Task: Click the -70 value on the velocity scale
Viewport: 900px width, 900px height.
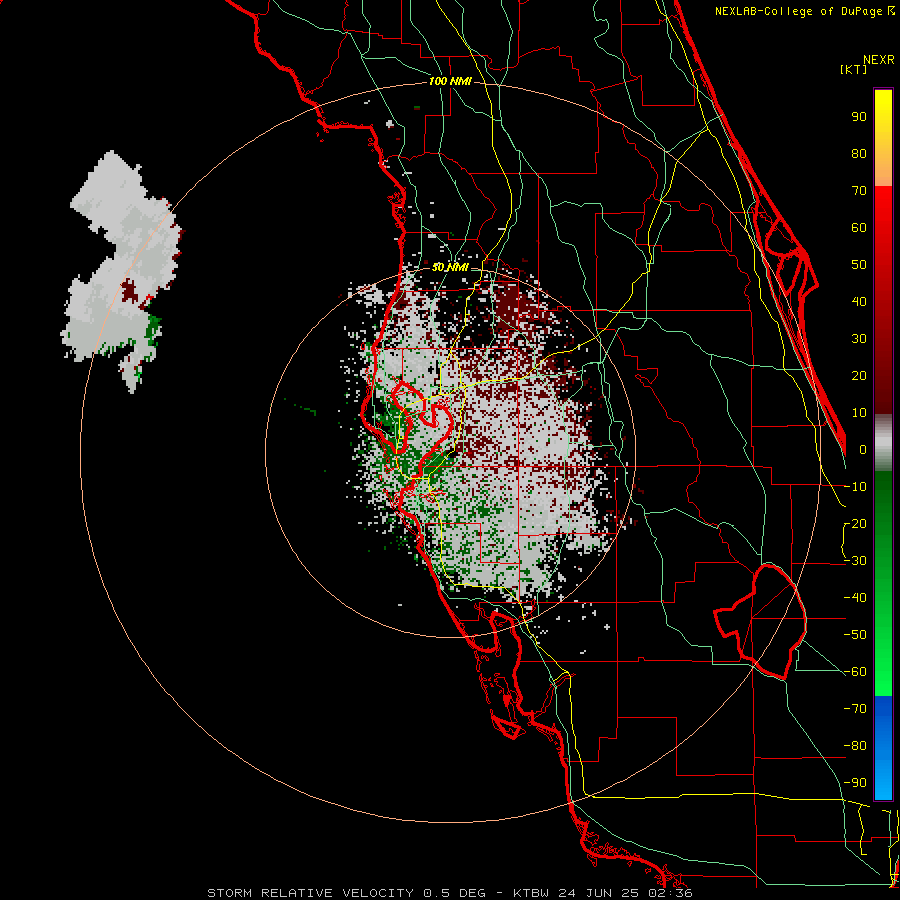Action: point(855,708)
